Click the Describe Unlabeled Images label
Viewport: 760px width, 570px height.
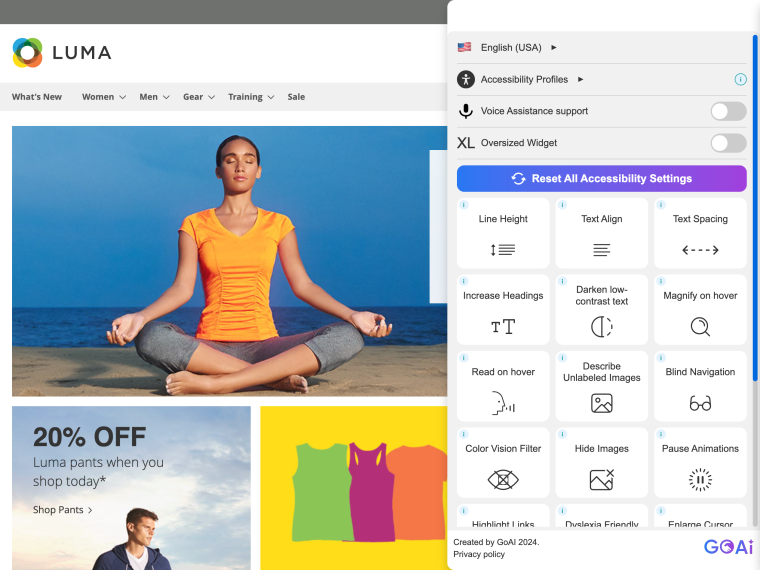click(x=602, y=372)
